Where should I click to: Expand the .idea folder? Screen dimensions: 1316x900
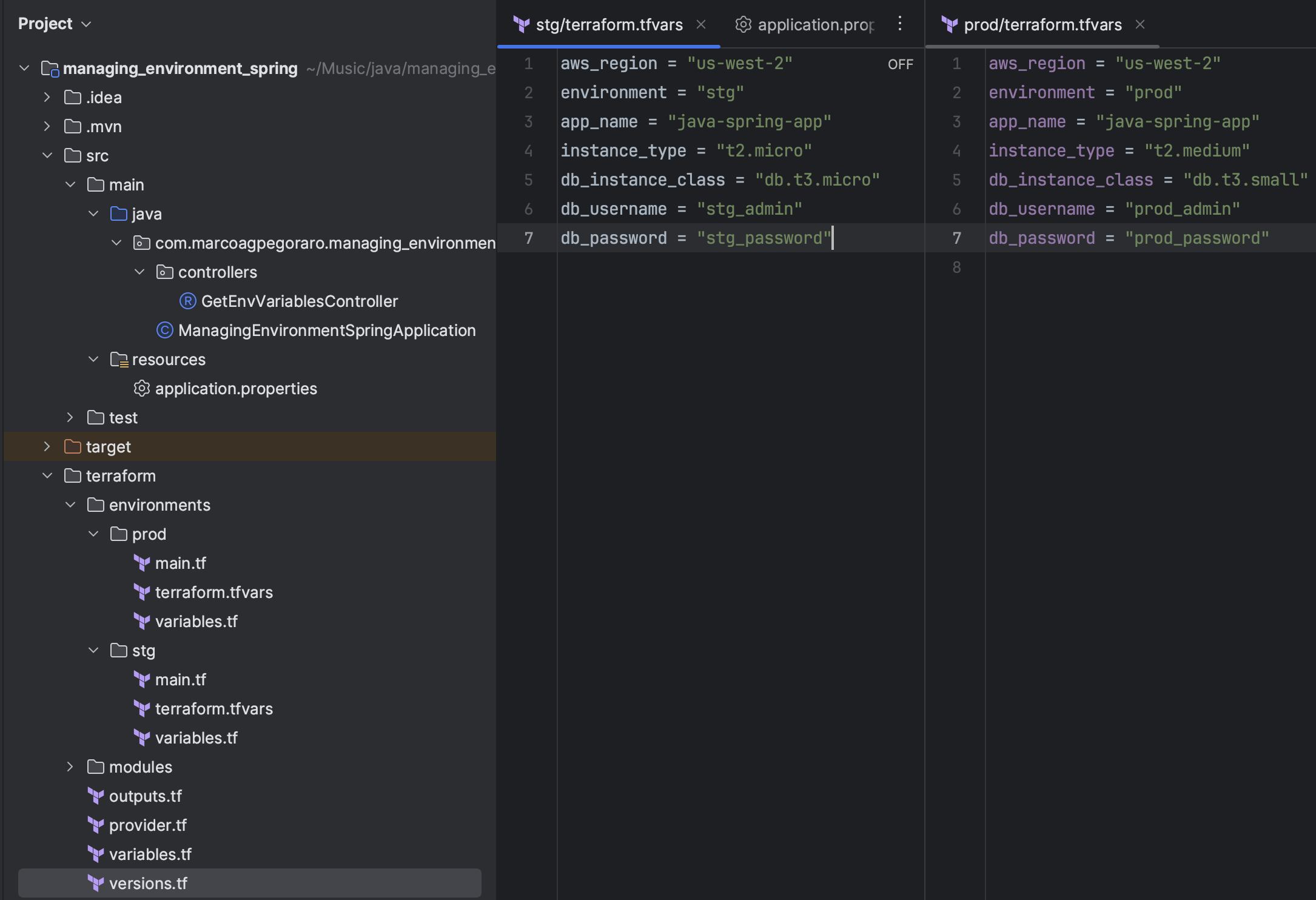click(x=47, y=97)
